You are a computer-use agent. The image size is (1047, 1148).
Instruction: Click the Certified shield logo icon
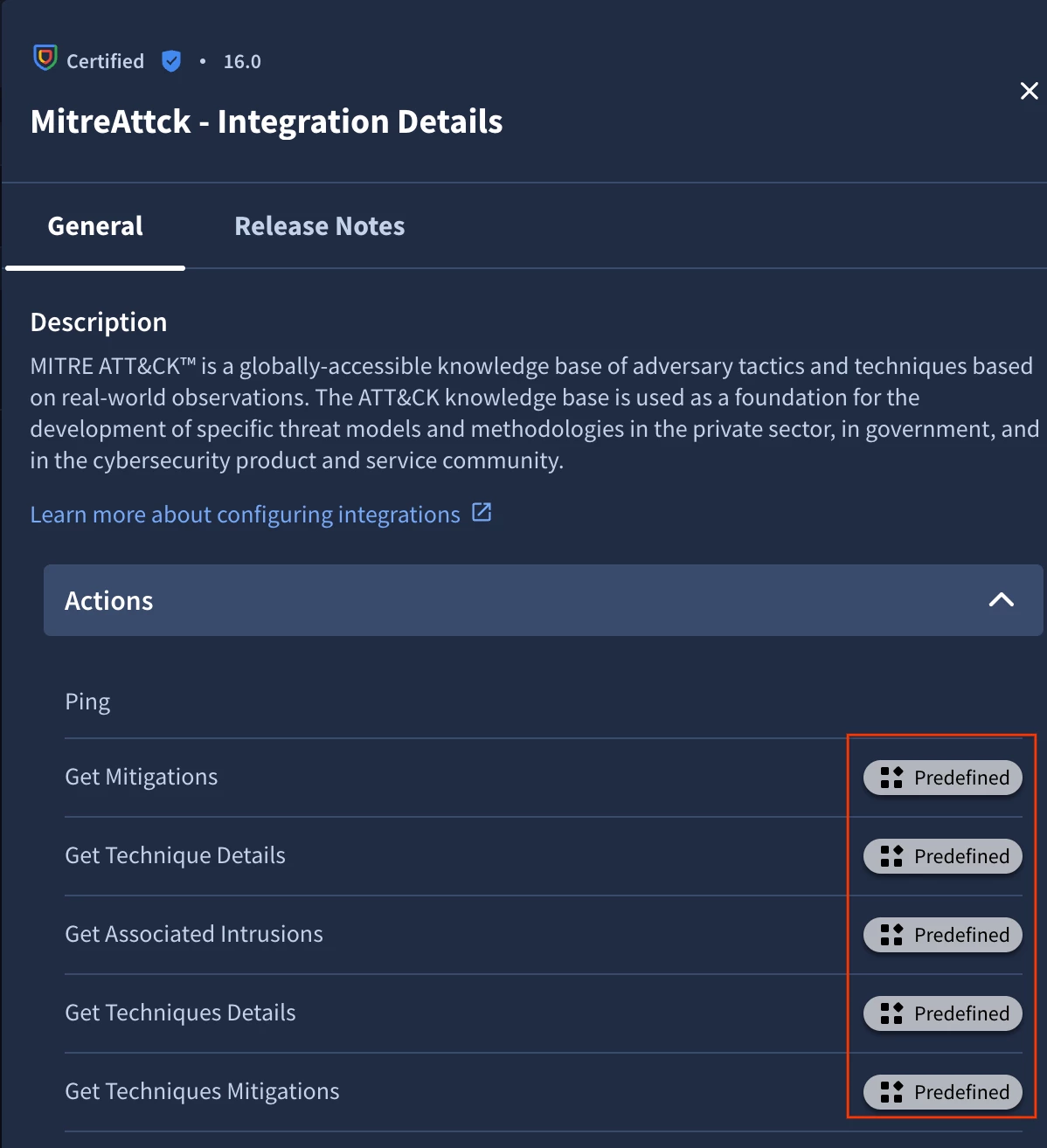click(45, 59)
